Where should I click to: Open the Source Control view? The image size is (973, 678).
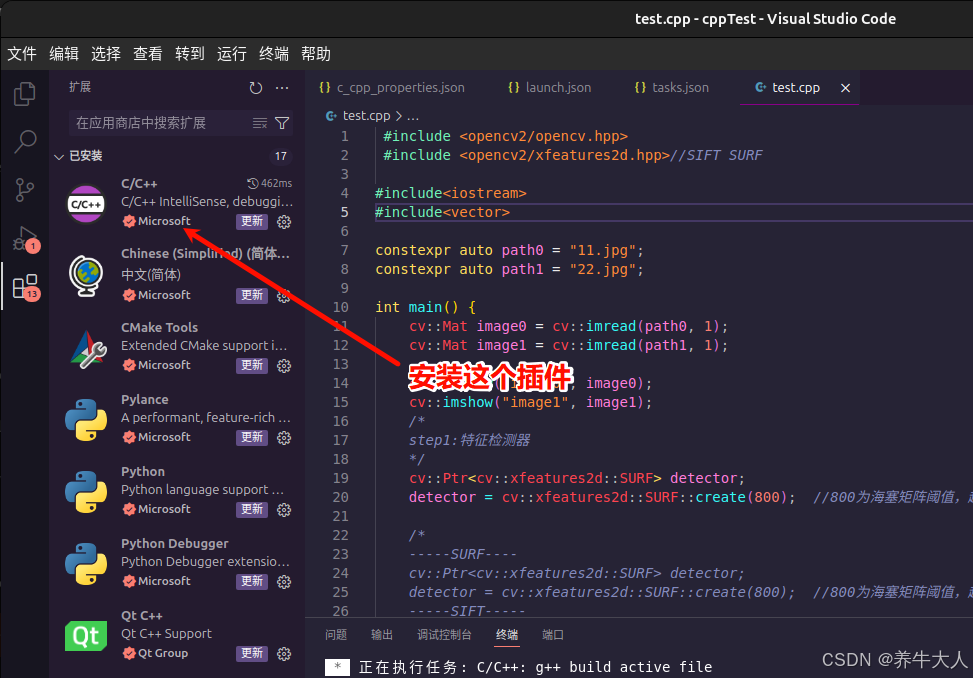click(24, 190)
